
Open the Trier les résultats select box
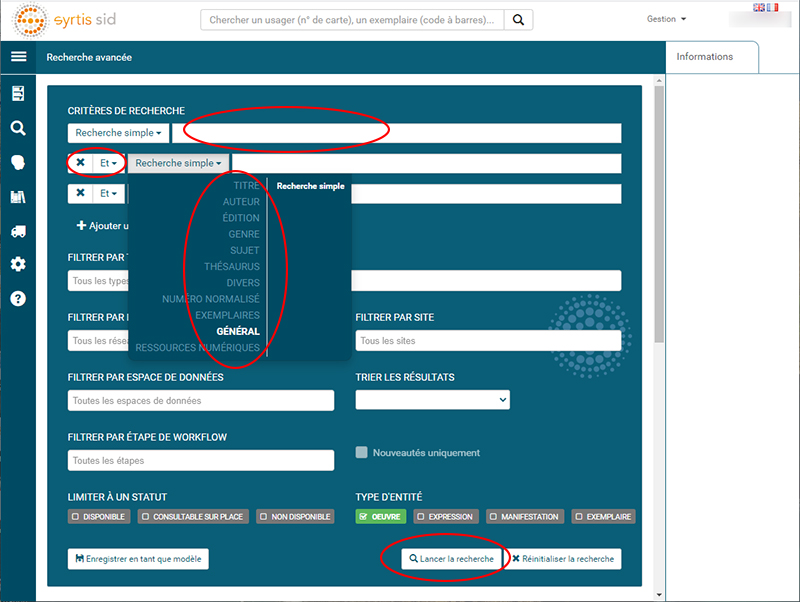(433, 400)
